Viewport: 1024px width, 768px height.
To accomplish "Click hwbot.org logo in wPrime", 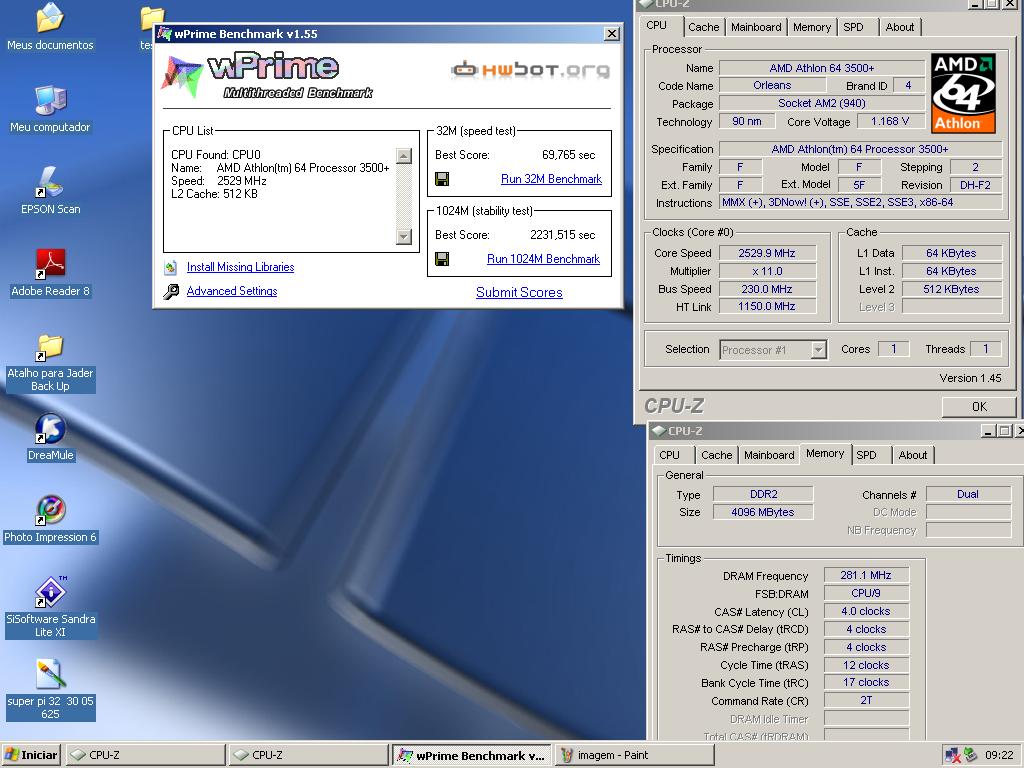I will [x=530, y=69].
